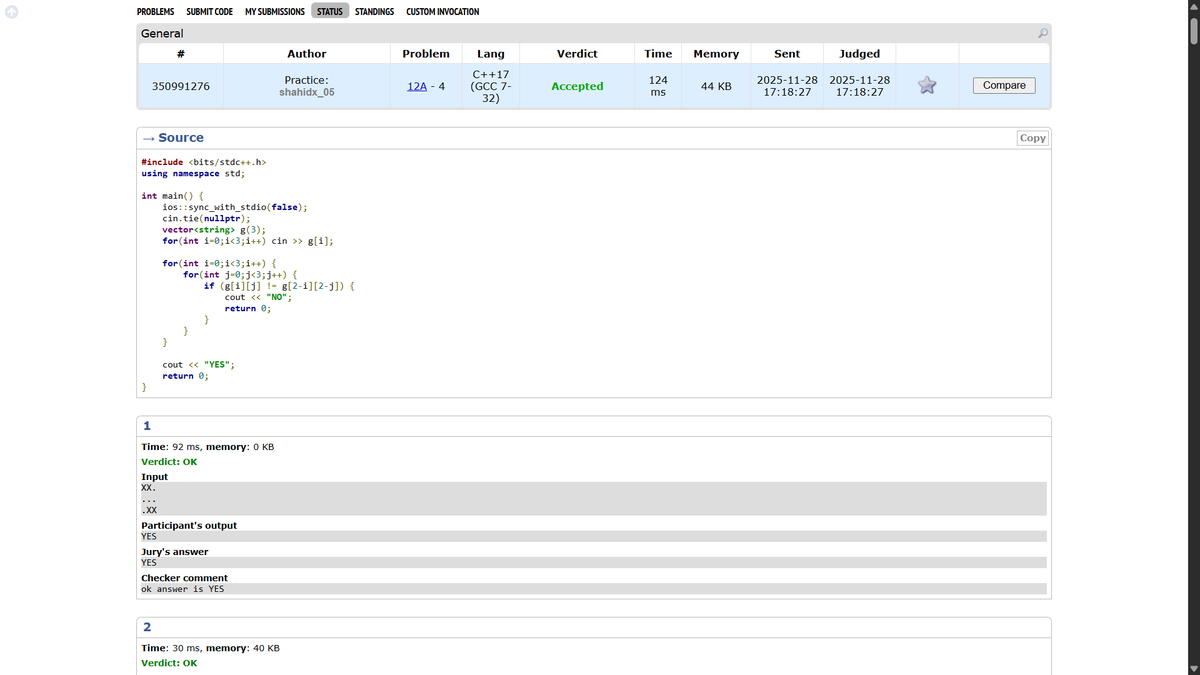Click the Jury's answer label
The height and width of the screenshot is (675, 1200).
[175, 552]
